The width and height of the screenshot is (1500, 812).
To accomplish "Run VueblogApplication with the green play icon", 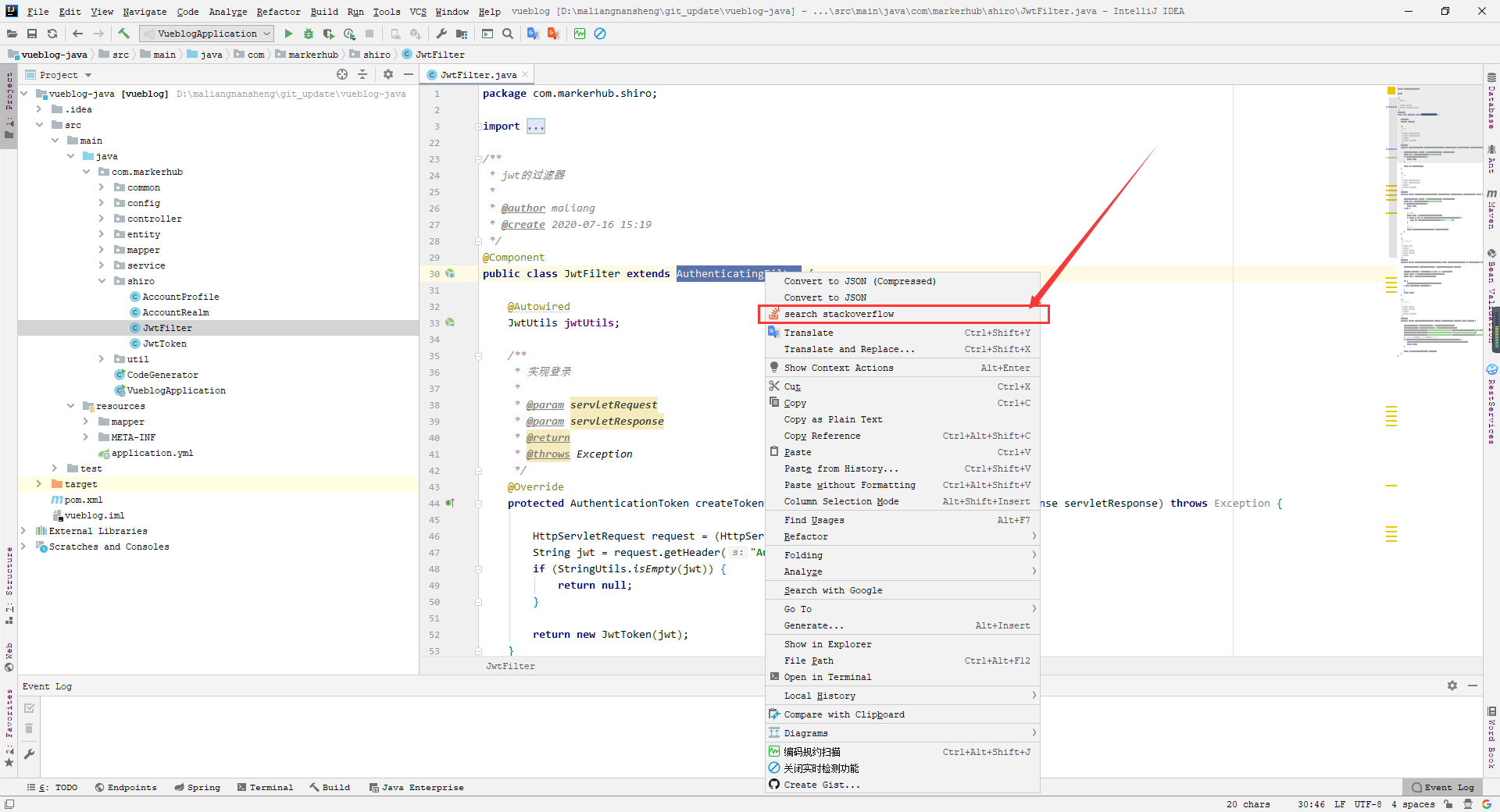I will 288,34.
